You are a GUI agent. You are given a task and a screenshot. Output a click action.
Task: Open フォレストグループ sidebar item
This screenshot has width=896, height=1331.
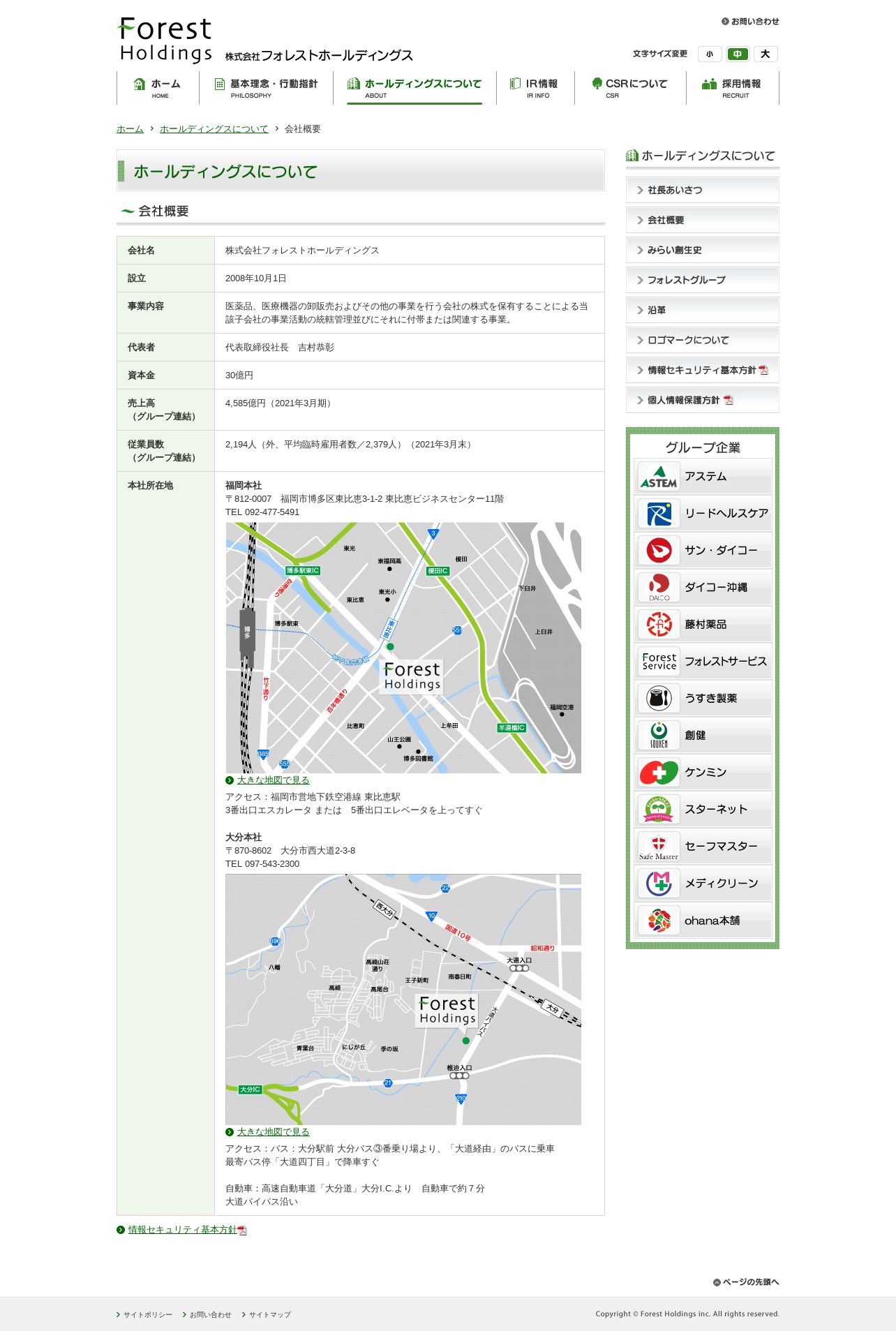703,280
